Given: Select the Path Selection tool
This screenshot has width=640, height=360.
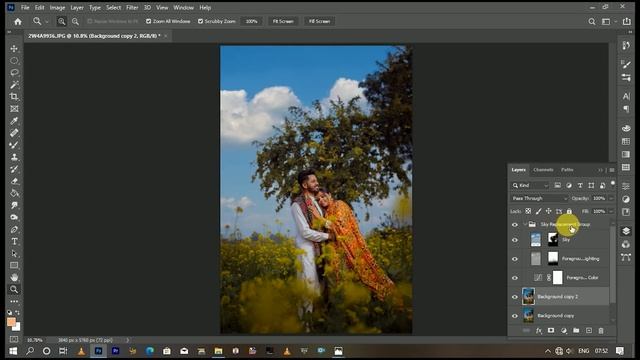Looking at the screenshot, I should coord(14,253).
